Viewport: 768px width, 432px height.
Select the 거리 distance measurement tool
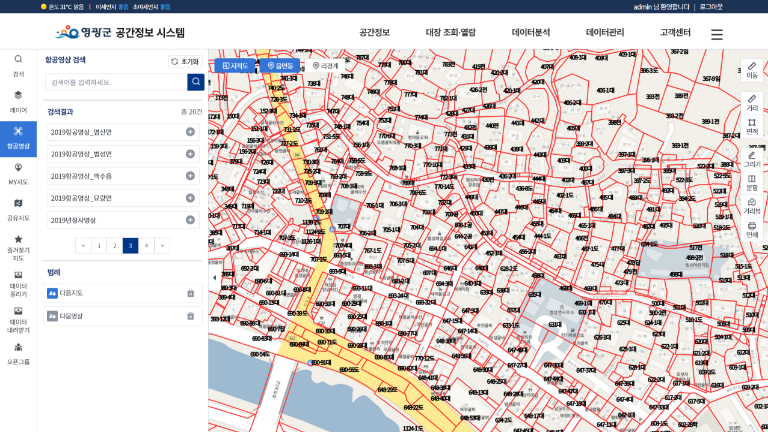click(x=752, y=102)
